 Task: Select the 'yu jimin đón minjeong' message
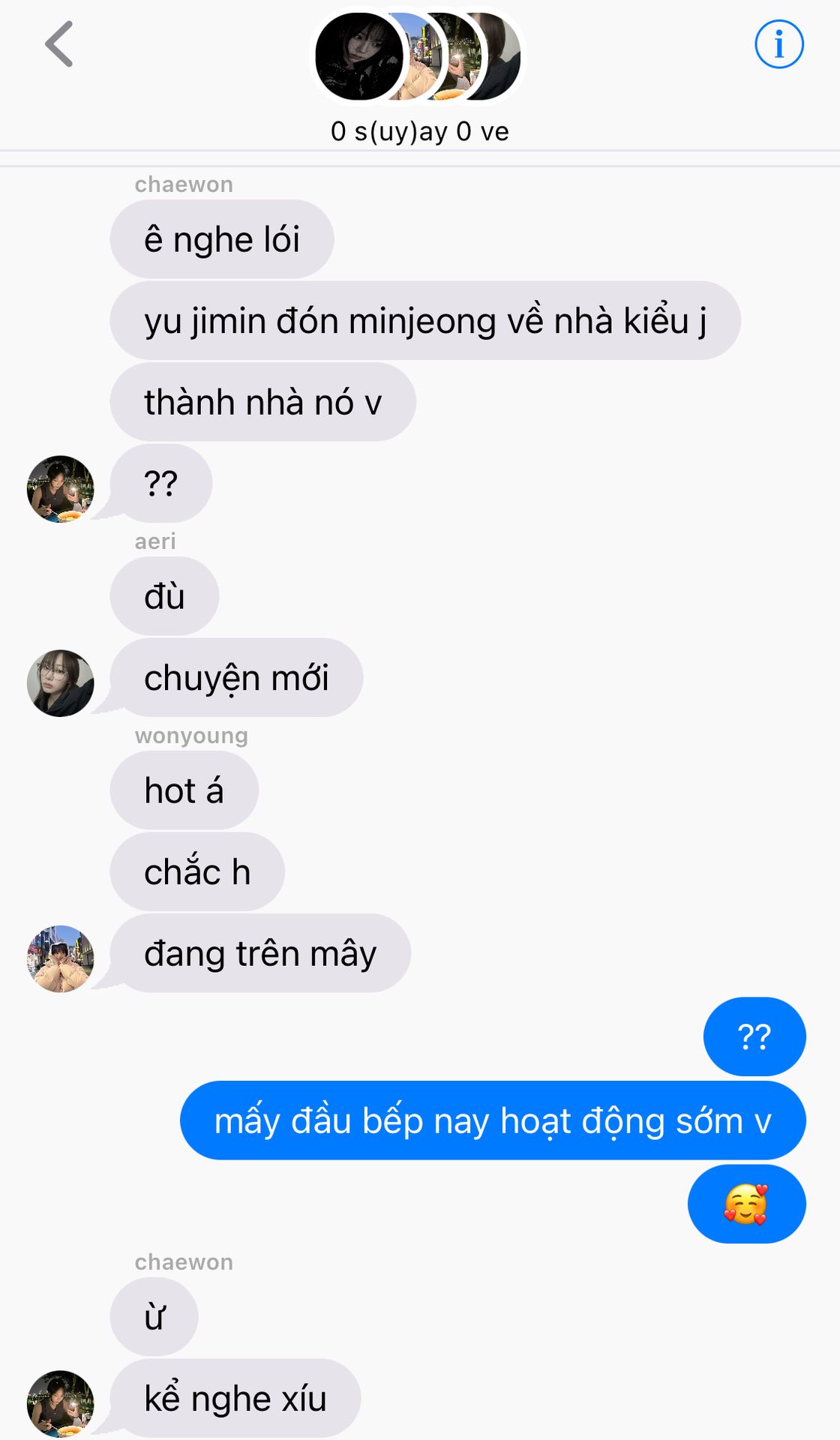(x=425, y=321)
